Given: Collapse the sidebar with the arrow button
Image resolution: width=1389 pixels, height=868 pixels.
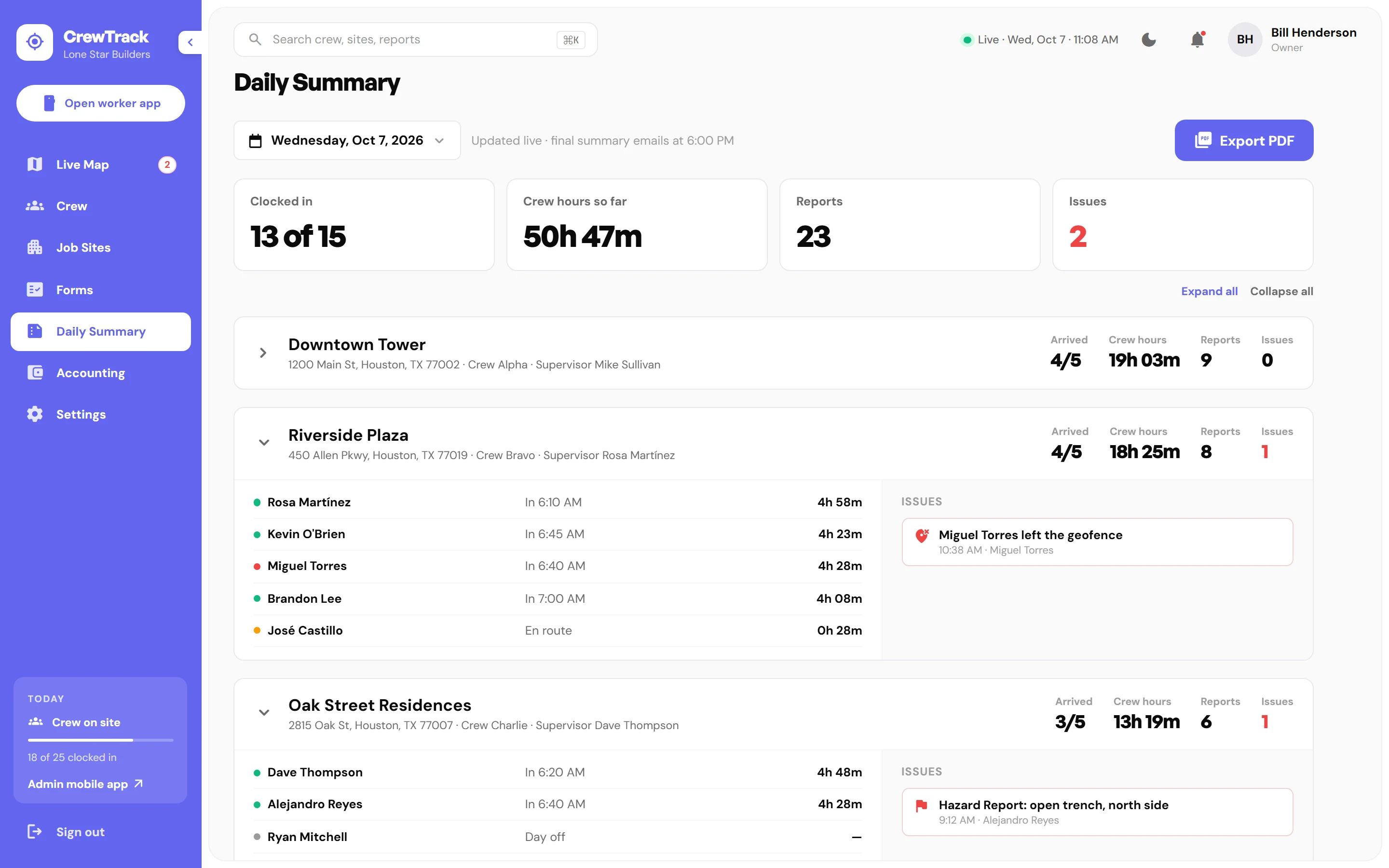Looking at the screenshot, I should [190, 42].
